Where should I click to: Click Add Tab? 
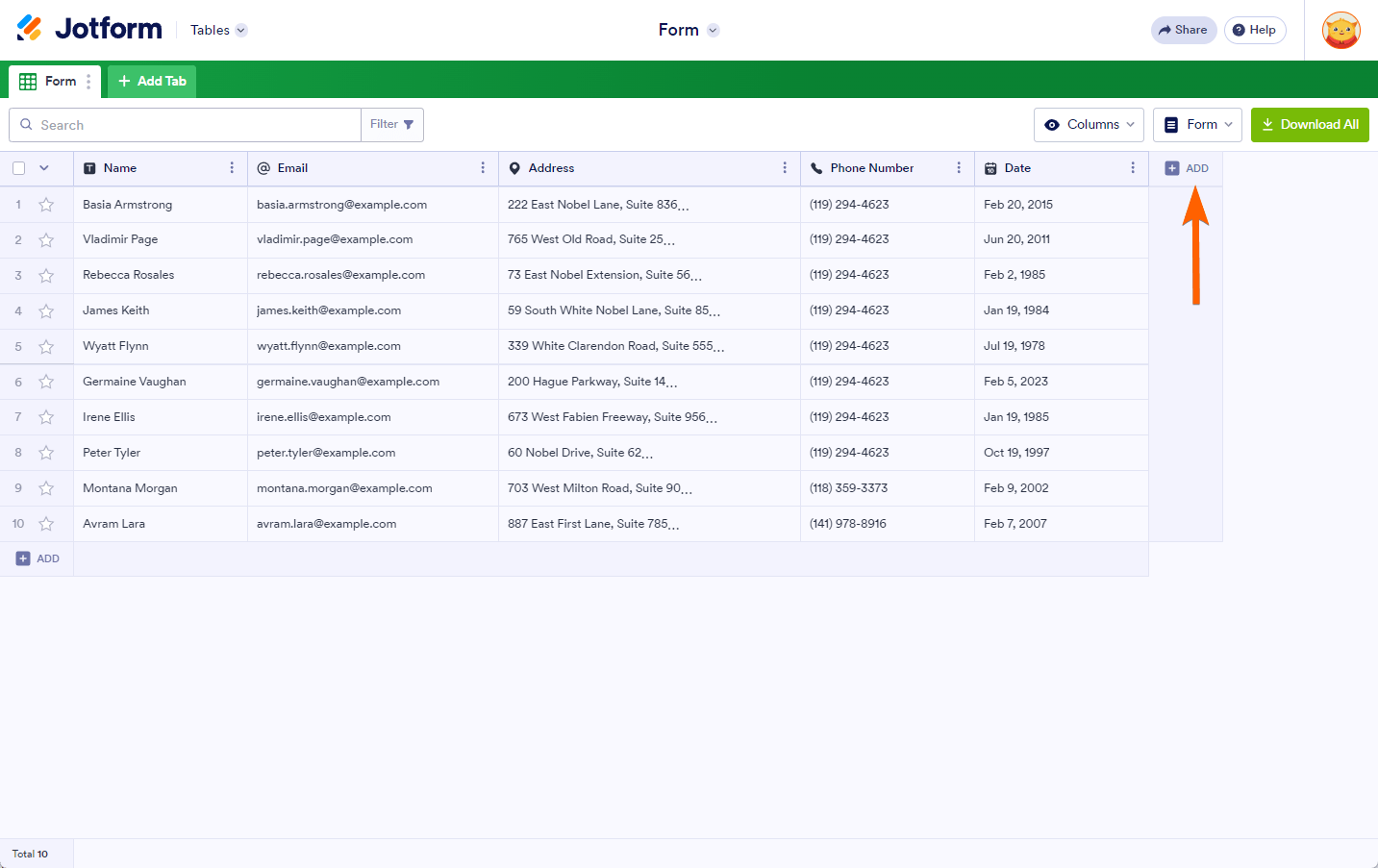point(152,82)
